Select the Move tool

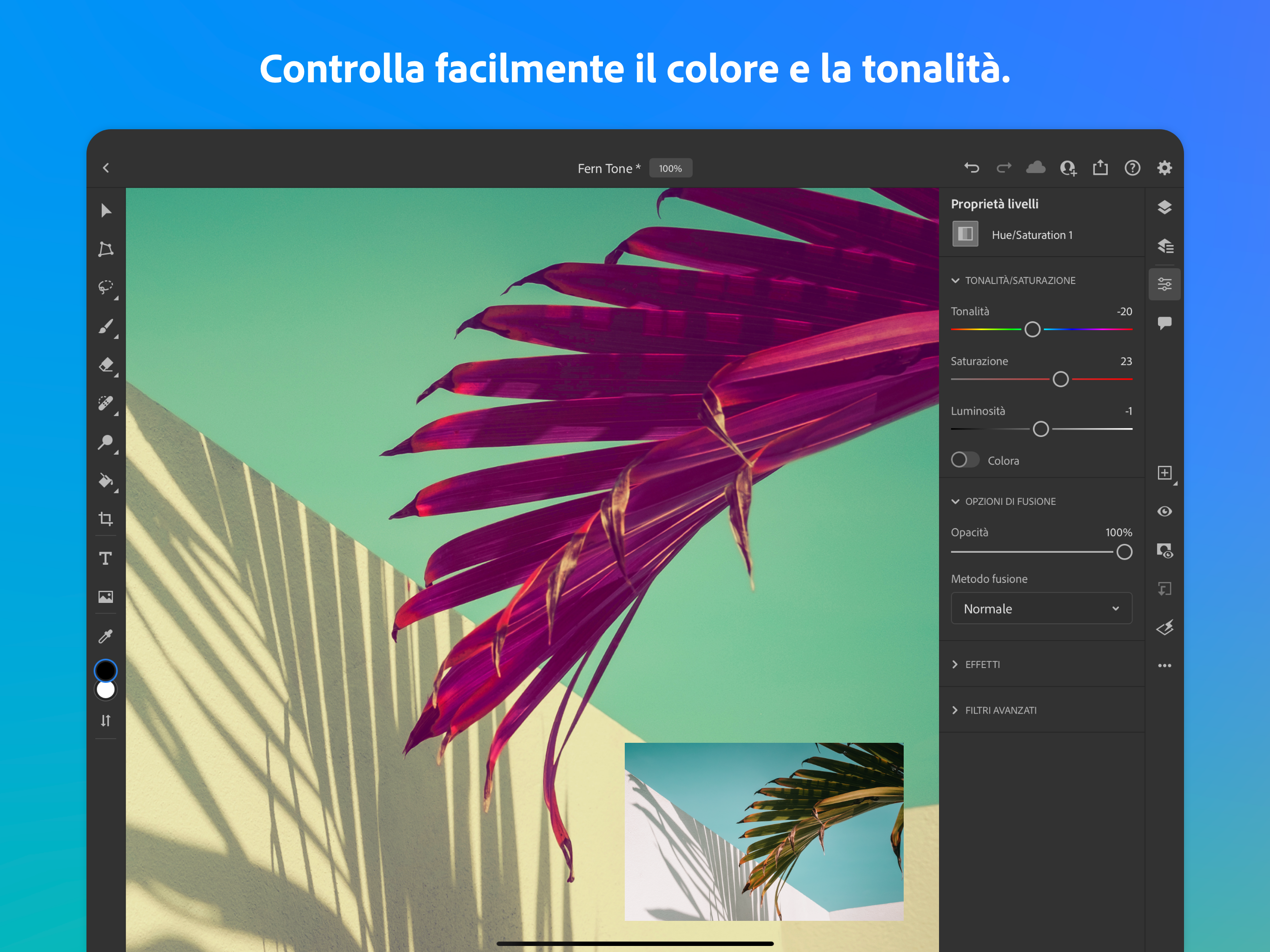pyautogui.click(x=106, y=211)
